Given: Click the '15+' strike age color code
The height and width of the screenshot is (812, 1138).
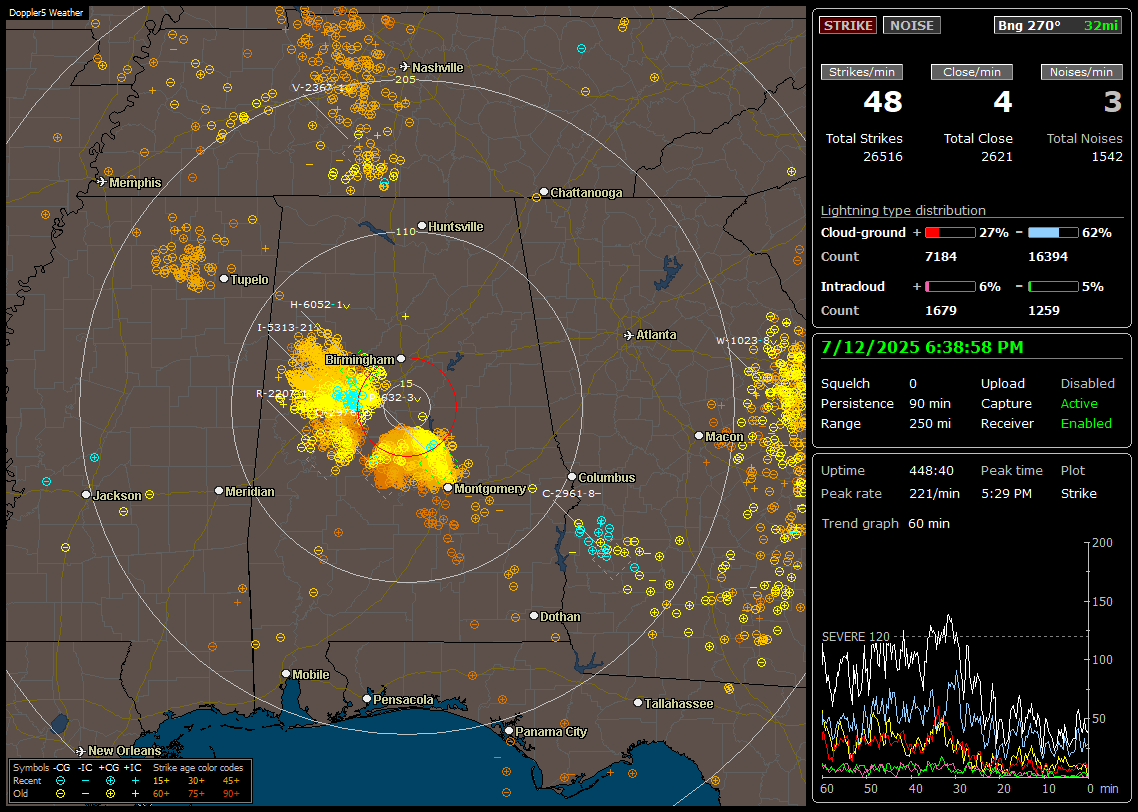Looking at the screenshot, I should coord(161,781).
